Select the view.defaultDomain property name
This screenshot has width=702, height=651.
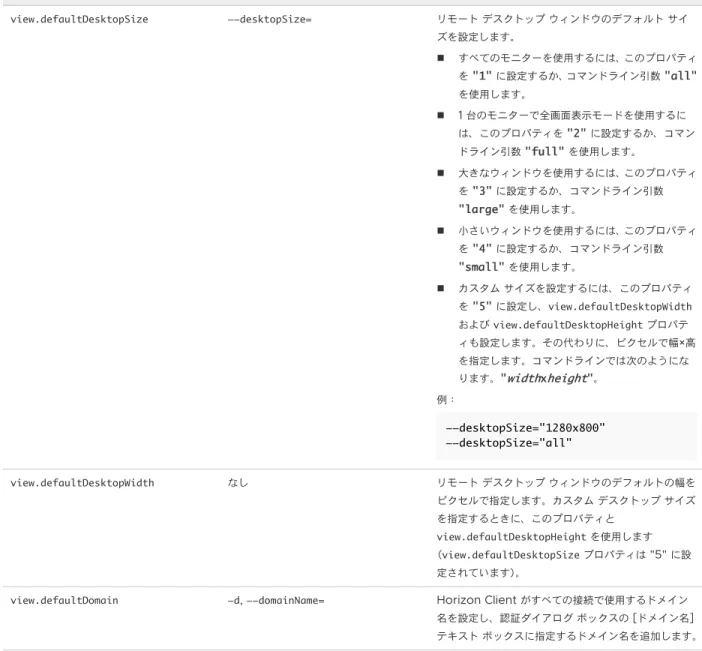64,600
